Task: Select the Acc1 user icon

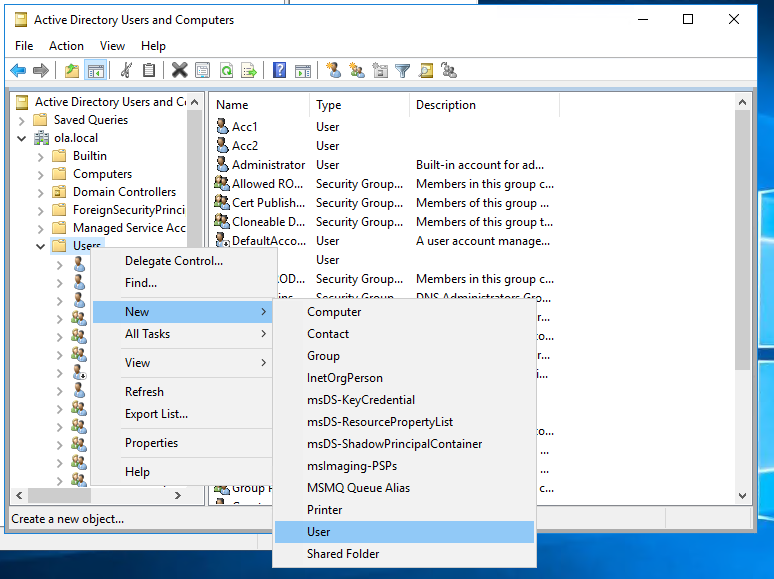Action: 223,126
